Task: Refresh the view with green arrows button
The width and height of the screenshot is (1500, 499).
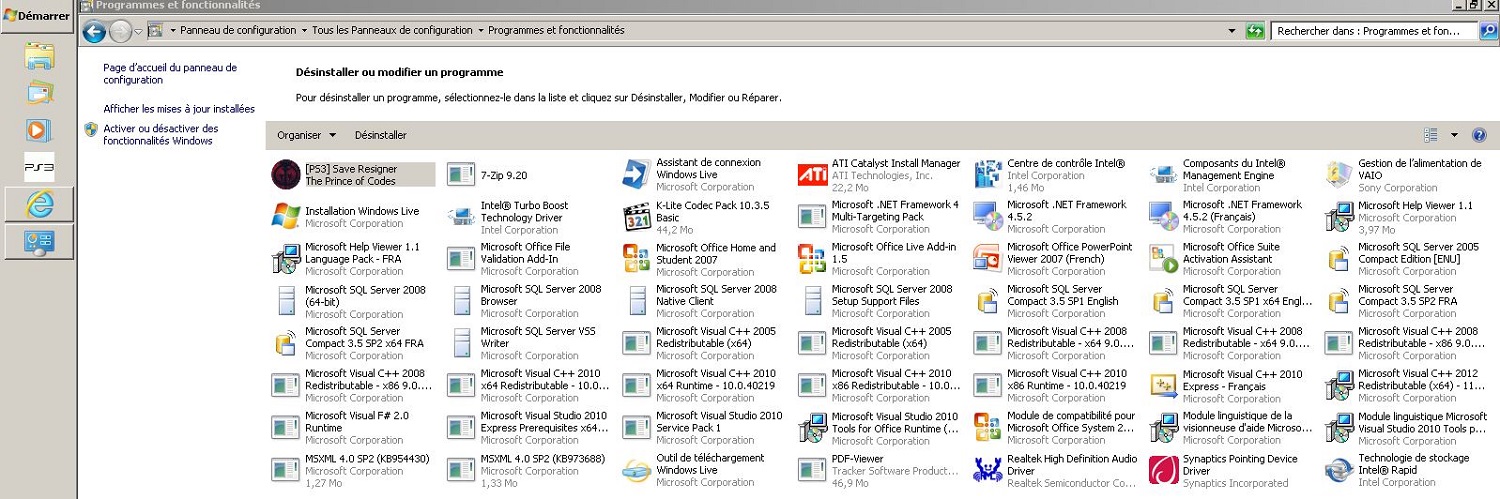Action: 1255,31
